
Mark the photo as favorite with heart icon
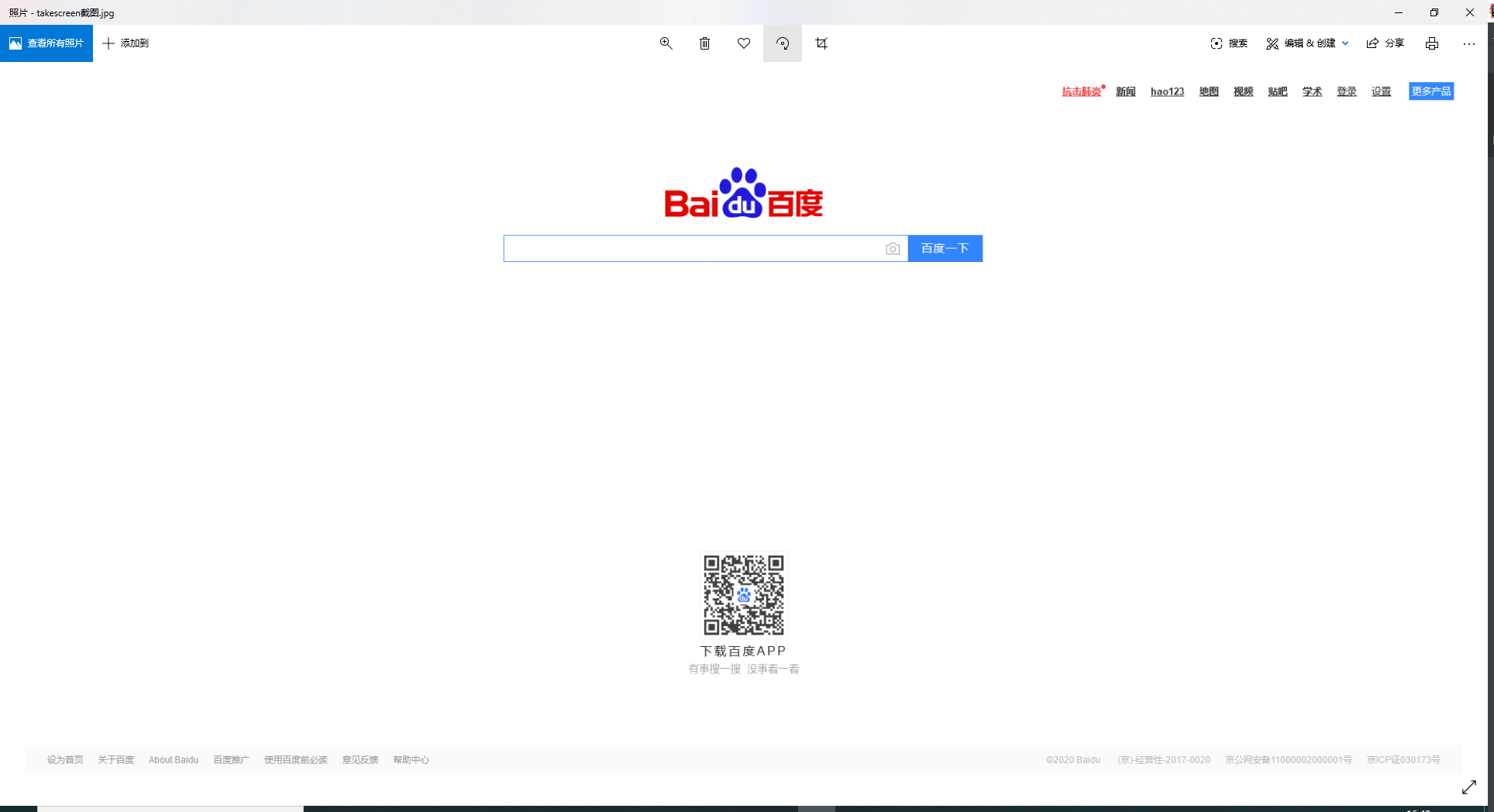pos(744,43)
